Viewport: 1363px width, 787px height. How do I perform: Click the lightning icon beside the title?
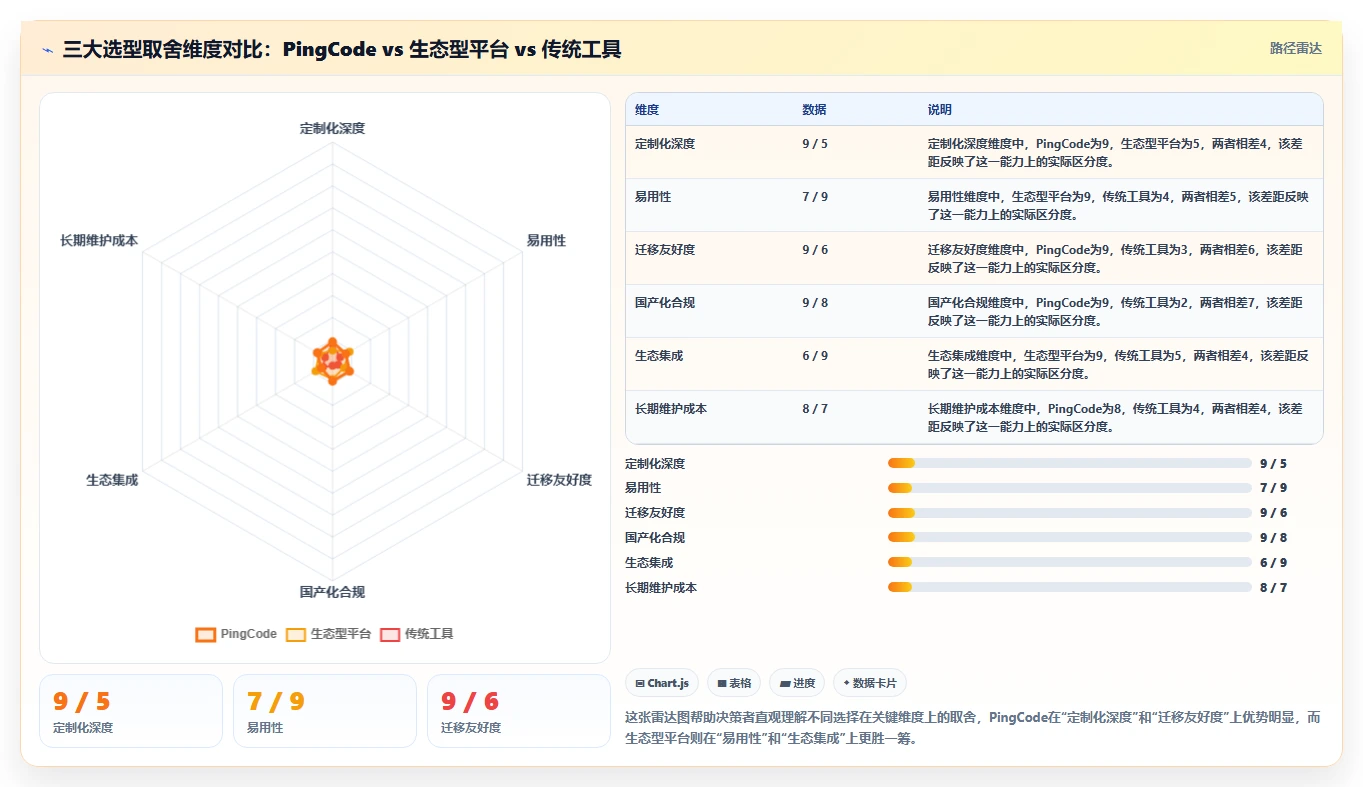(x=47, y=50)
